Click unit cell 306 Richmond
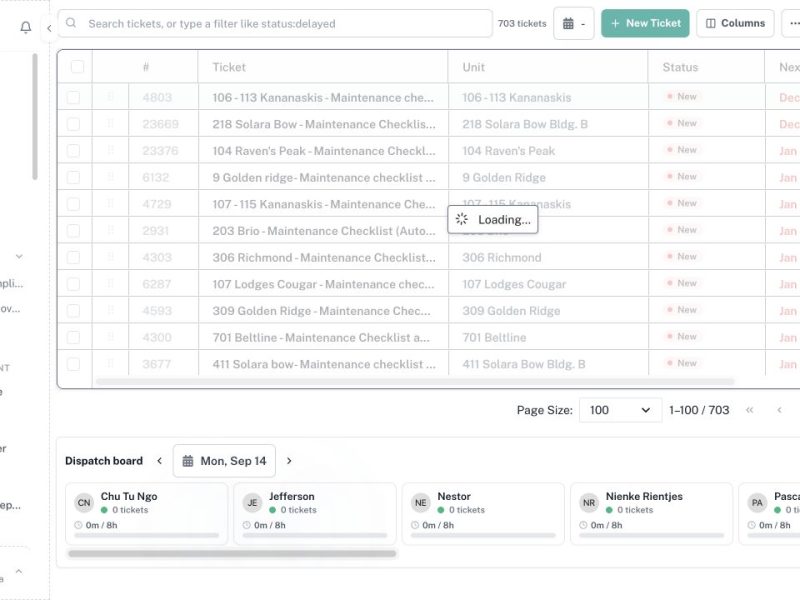Viewport: 800px width, 600px height. pyautogui.click(x=502, y=257)
